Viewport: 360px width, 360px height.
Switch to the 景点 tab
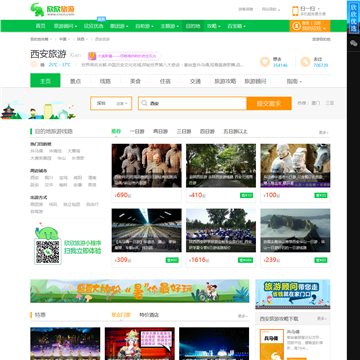point(75,81)
